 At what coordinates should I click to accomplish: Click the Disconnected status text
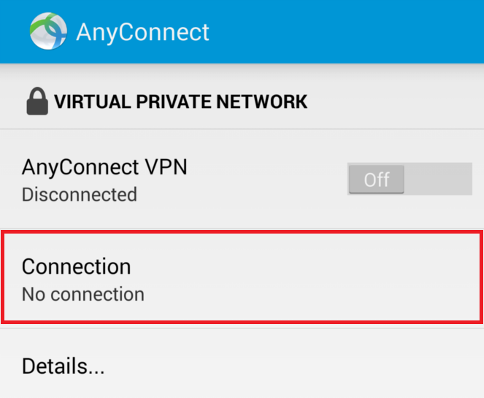[x=79, y=194]
